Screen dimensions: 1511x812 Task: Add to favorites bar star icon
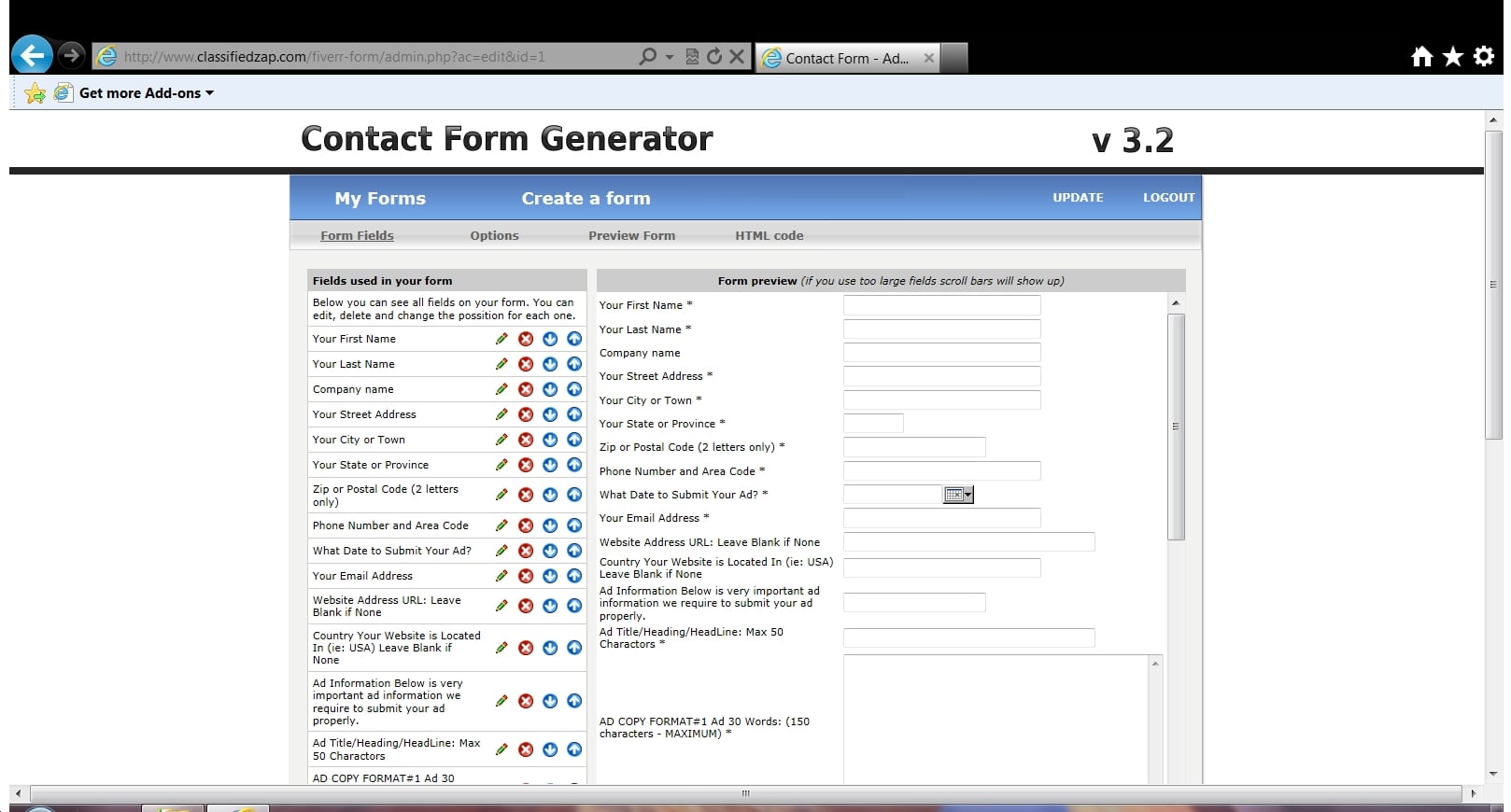point(35,93)
